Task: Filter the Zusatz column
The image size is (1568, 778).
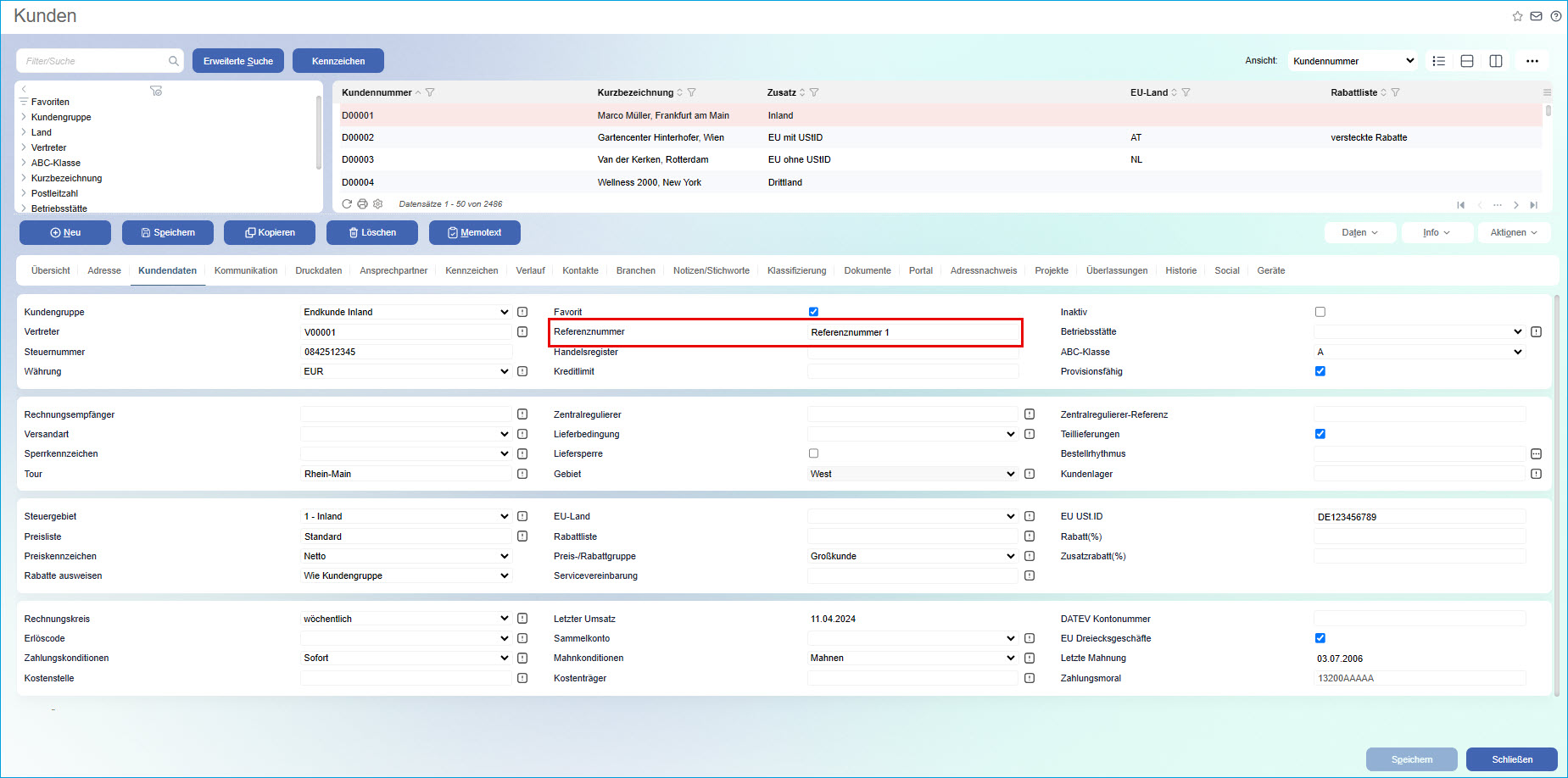Action: pyautogui.click(x=814, y=92)
